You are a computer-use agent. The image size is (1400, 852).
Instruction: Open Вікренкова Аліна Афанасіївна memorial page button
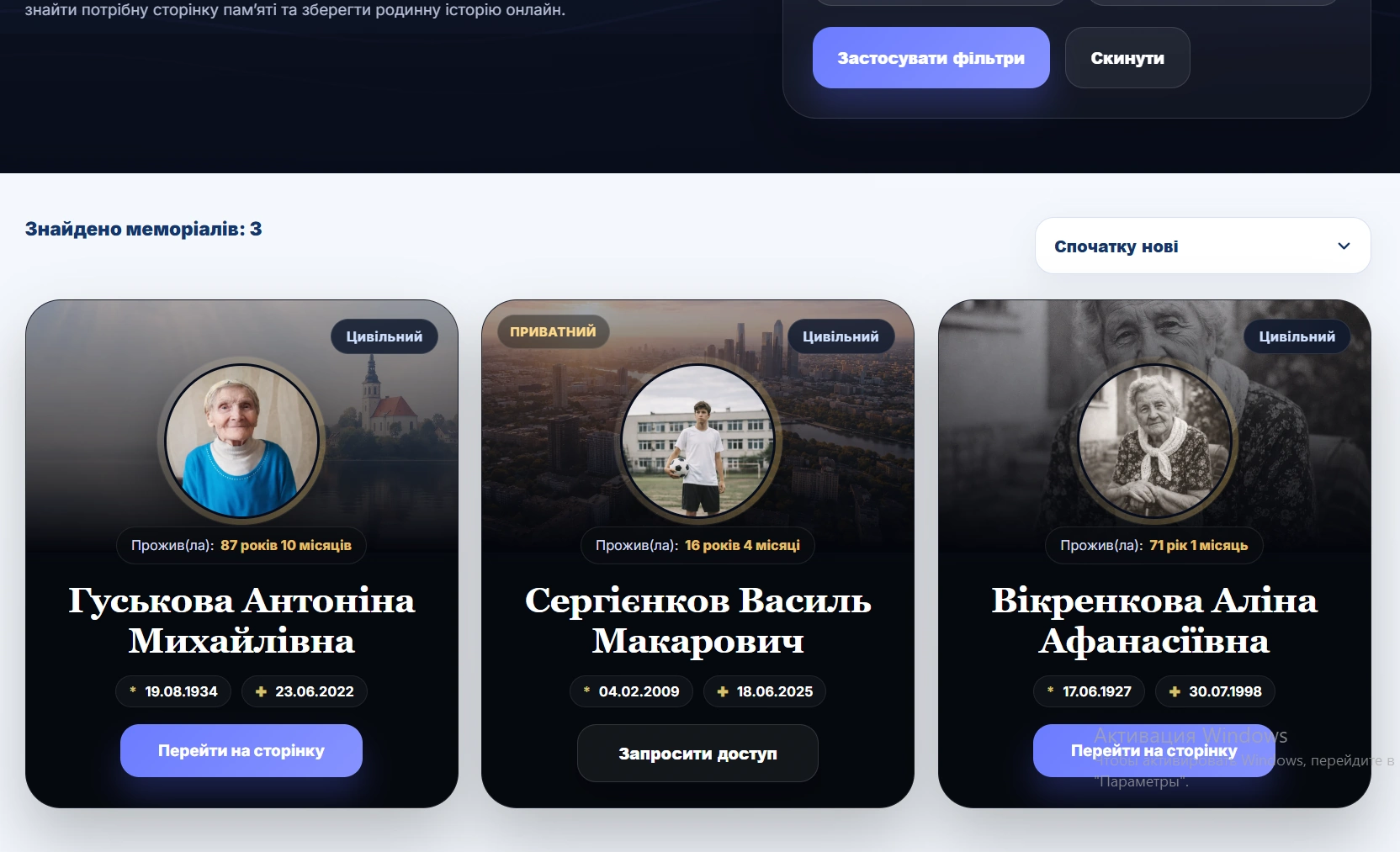(1154, 750)
